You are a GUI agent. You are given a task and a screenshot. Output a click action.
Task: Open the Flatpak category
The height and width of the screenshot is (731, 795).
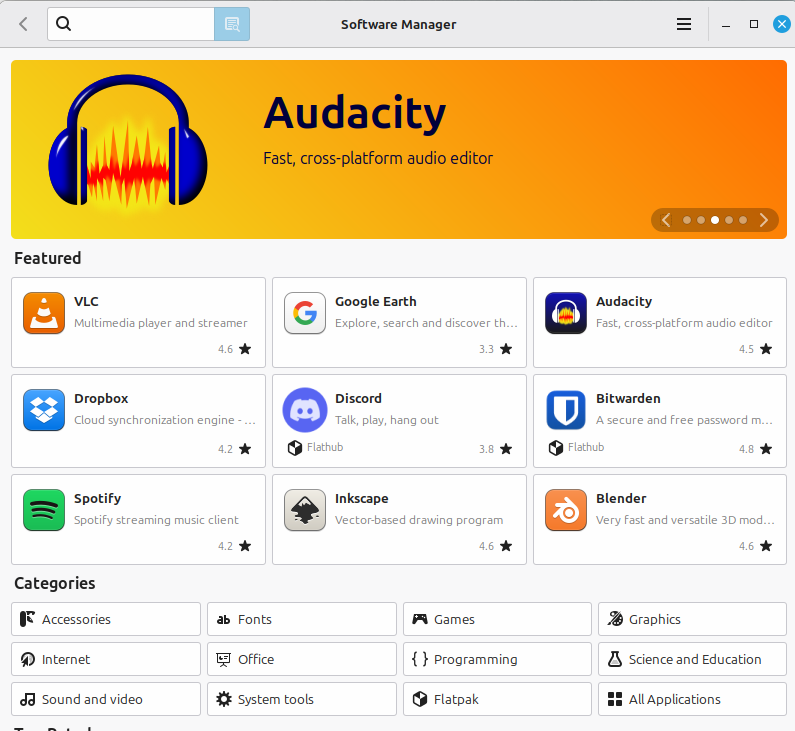(497, 699)
